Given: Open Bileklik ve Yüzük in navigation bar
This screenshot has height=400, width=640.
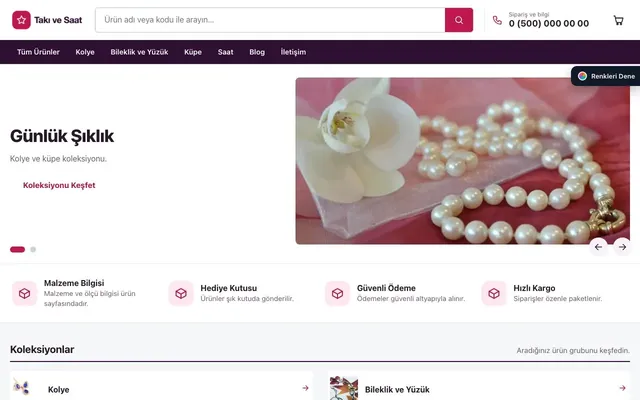Looking at the screenshot, I should [x=139, y=52].
